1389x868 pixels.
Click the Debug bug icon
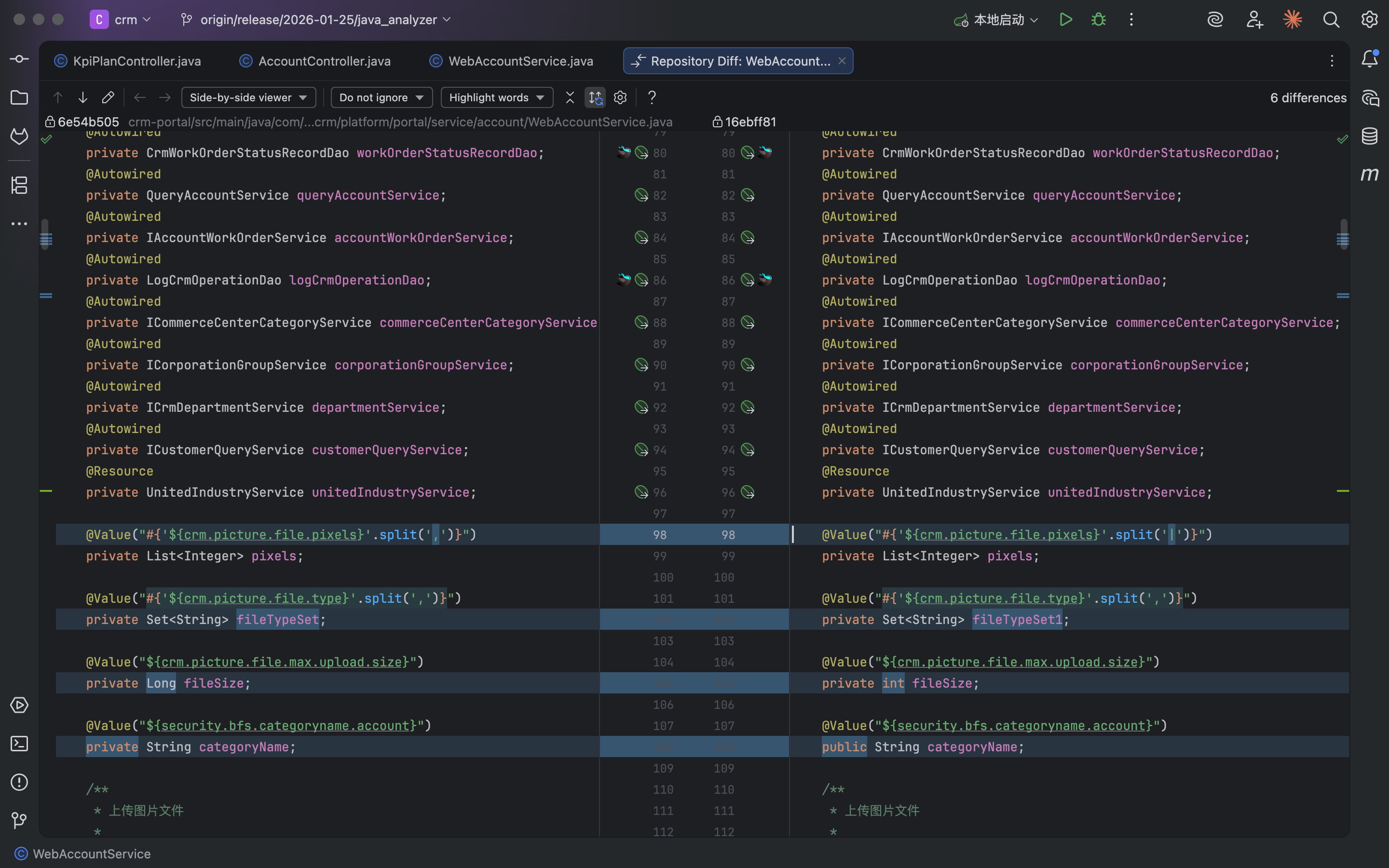click(x=1098, y=19)
